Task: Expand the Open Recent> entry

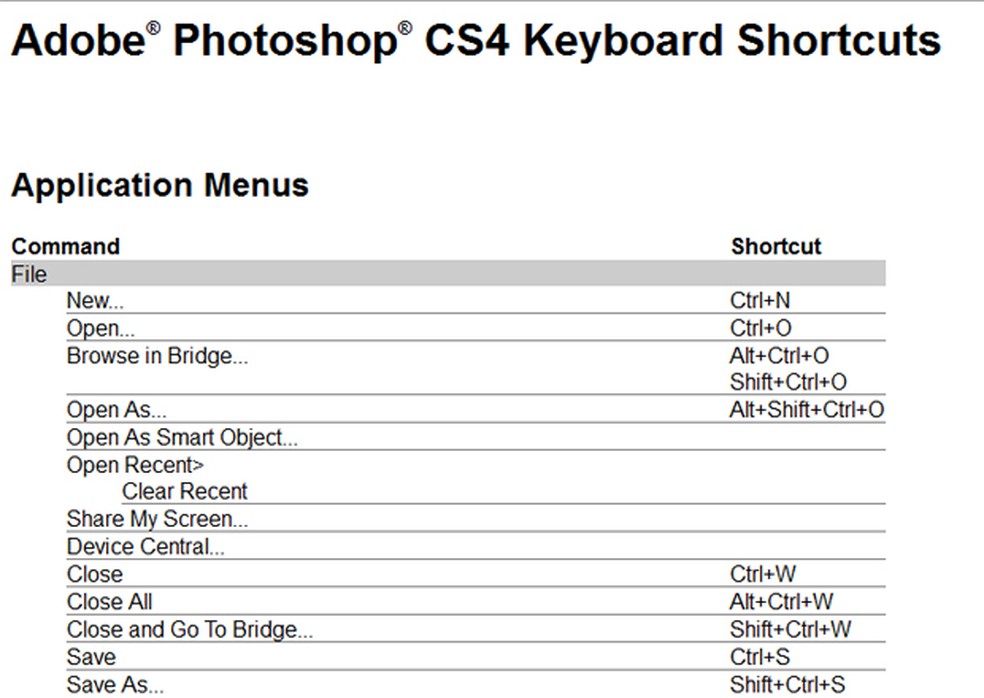Action: click(135, 465)
